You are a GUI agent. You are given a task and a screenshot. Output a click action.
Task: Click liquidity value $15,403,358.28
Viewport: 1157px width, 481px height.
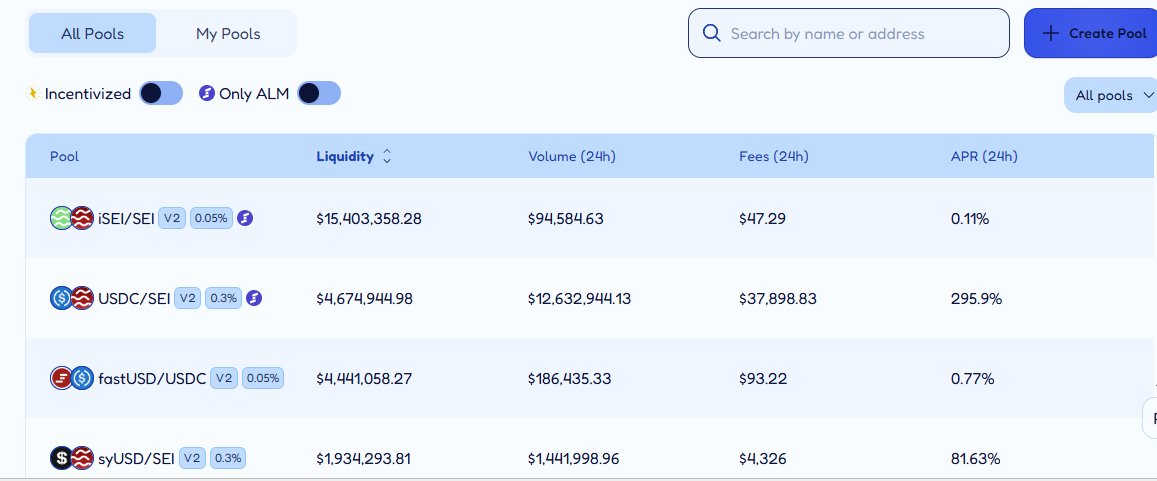point(369,218)
